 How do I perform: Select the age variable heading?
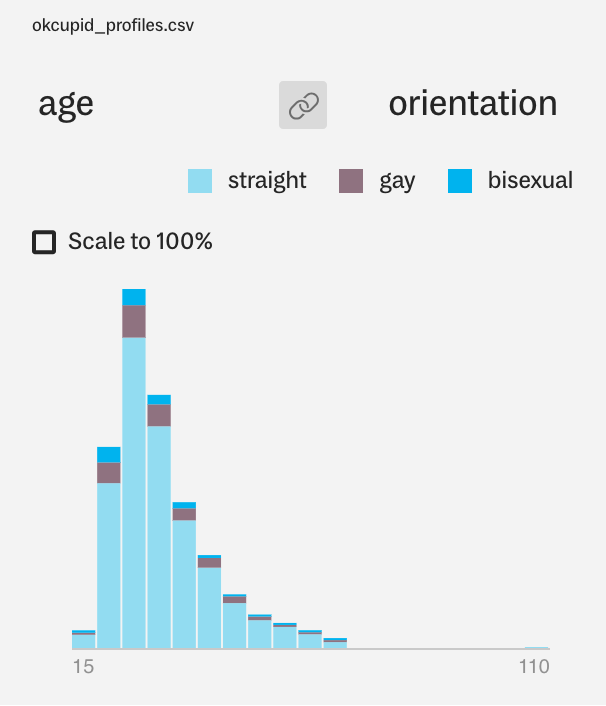point(66,104)
